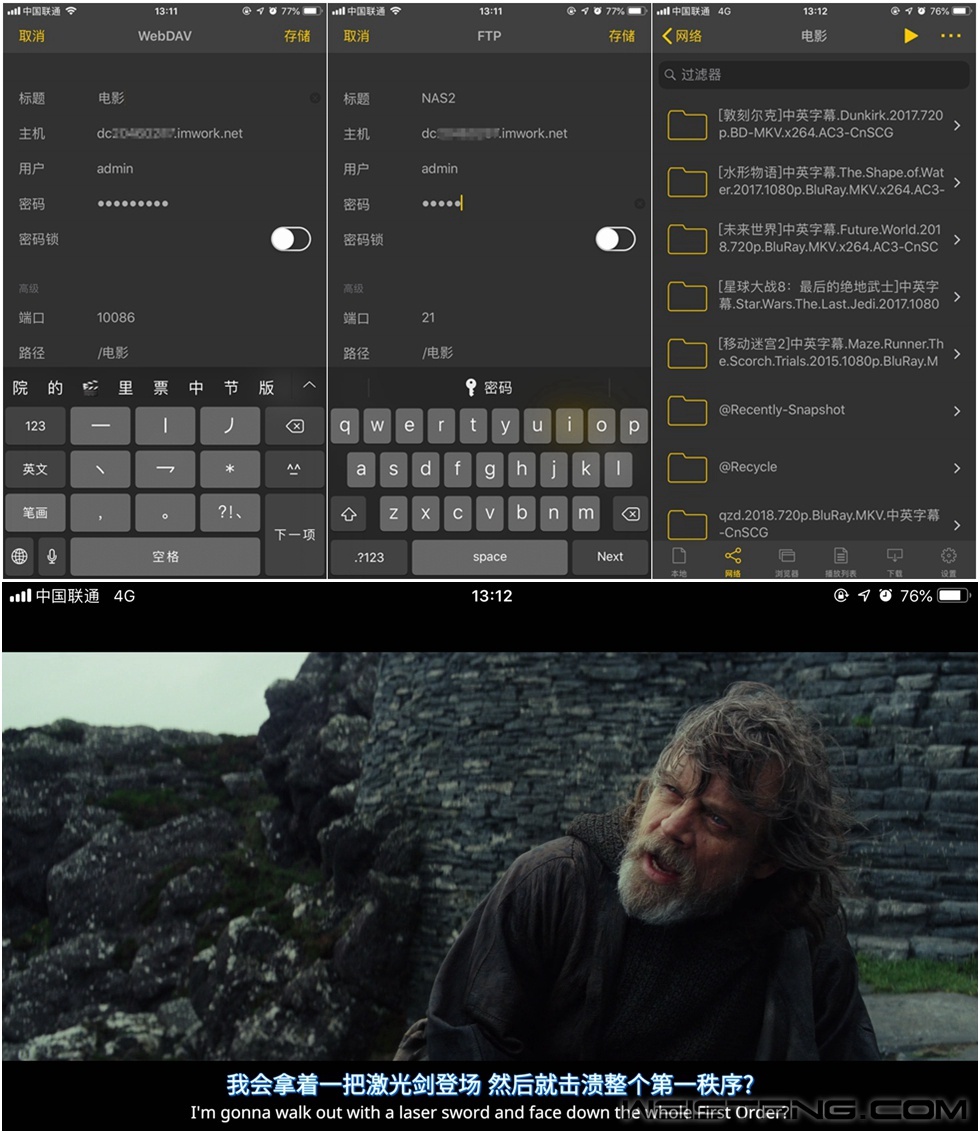This screenshot has height=1133, width=980.
Task: Select candidate character 票
Action: pos(160,387)
